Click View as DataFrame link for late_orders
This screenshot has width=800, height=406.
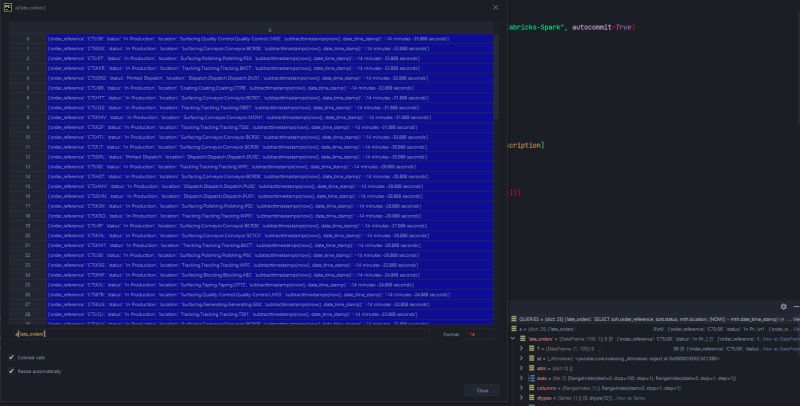781,339
